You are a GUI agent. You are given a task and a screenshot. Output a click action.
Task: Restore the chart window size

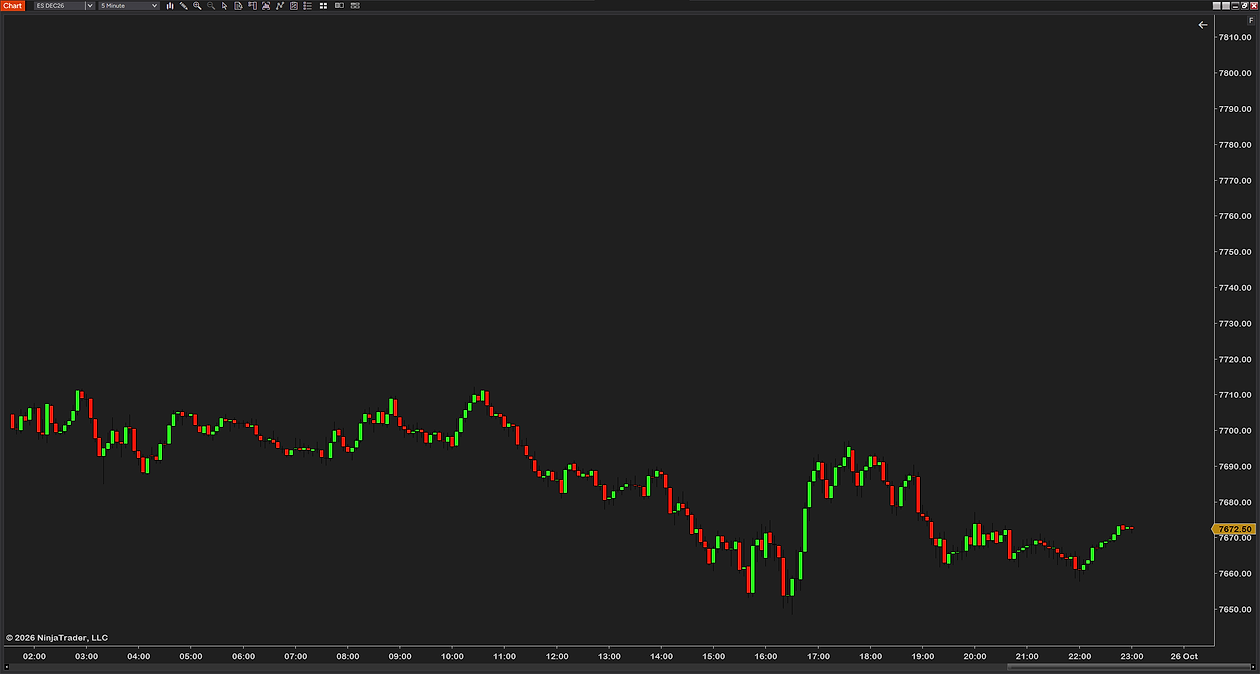pyautogui.click(x=1245, y=6)
